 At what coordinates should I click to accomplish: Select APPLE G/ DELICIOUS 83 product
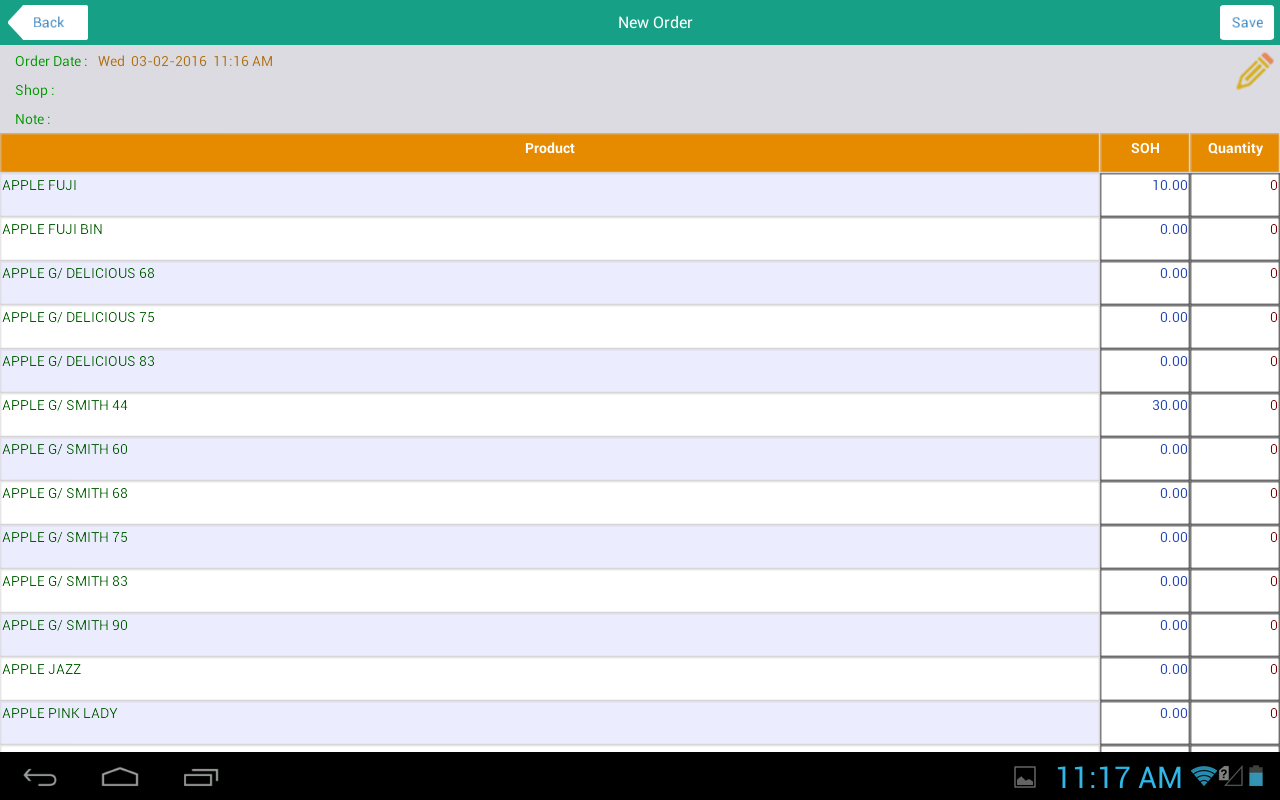(550, 371)
